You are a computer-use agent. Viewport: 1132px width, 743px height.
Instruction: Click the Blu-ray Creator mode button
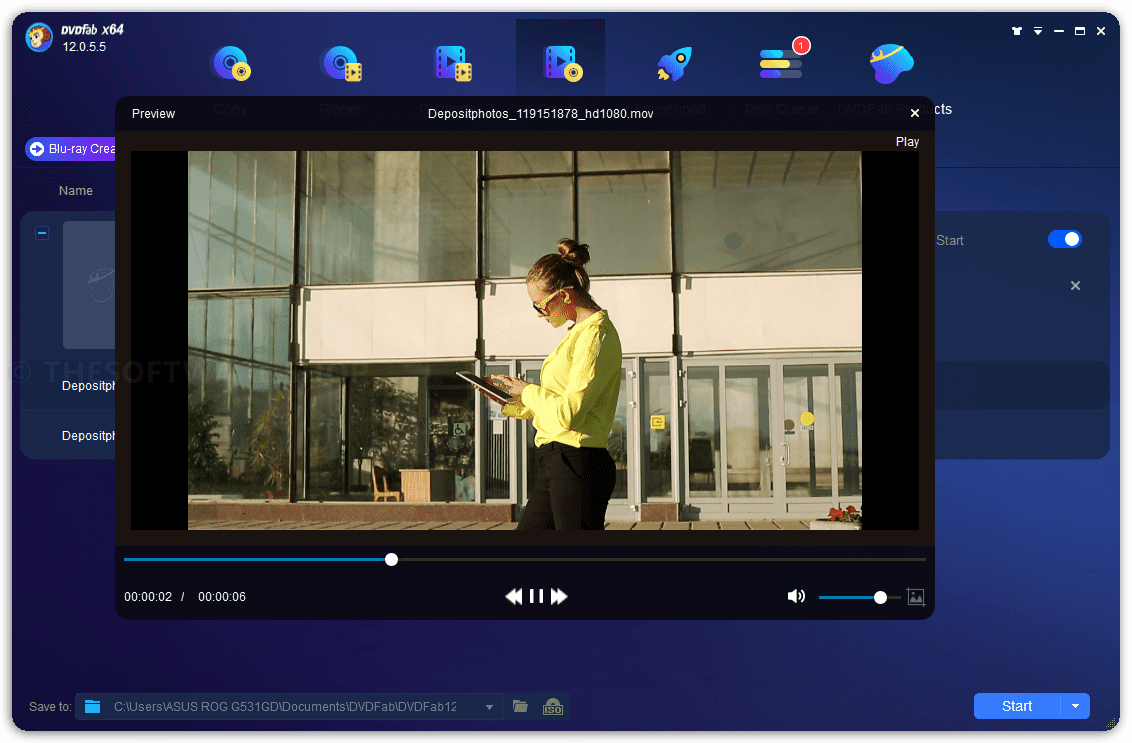pyautogui.click(x=71, y=149)
